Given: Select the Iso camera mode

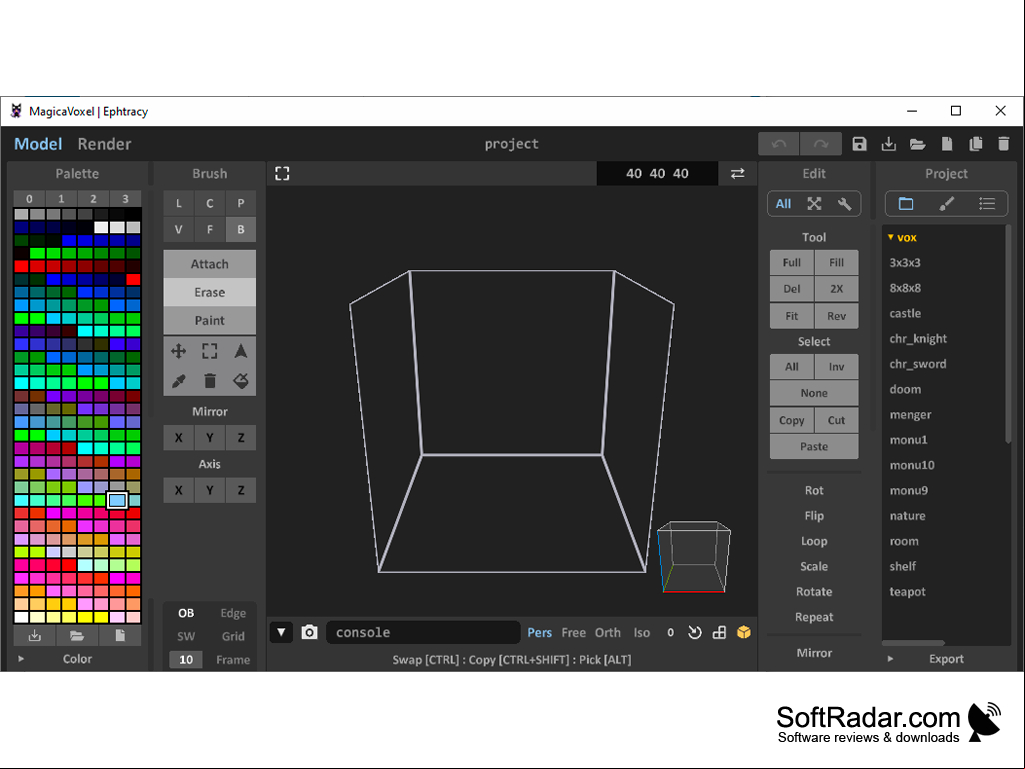Looking at the screenshot, I should (642, 632).
